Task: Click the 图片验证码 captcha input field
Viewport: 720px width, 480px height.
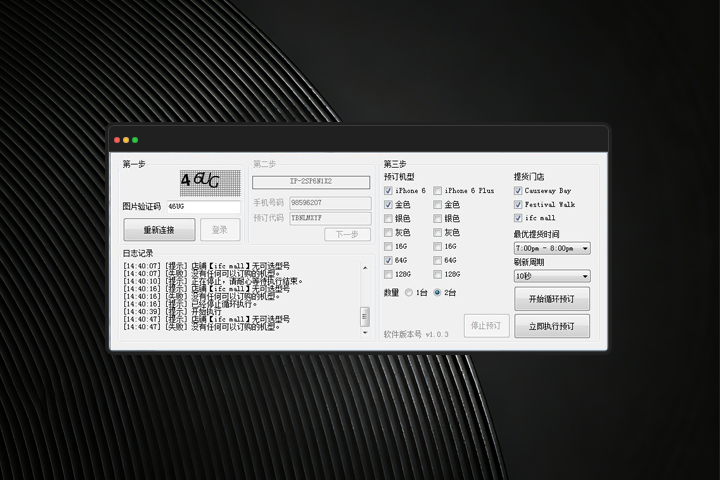Action: [203, 207]
